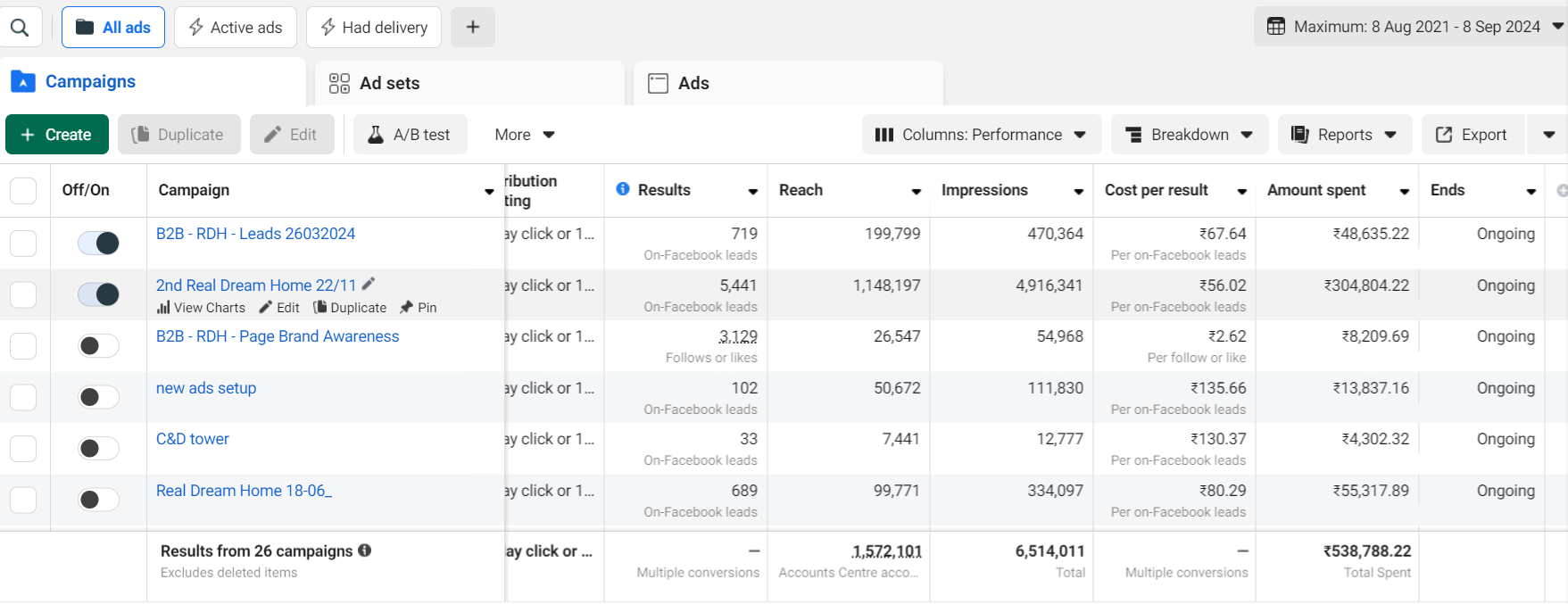Sort by the Amount spent column header

coord(1316,190)
